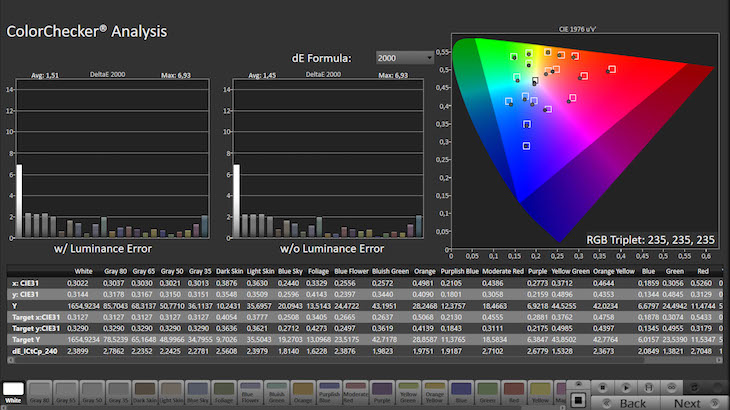Click the 'Bluish Green' column header
The width and height of the screenshot is (730, 410).
390,271
